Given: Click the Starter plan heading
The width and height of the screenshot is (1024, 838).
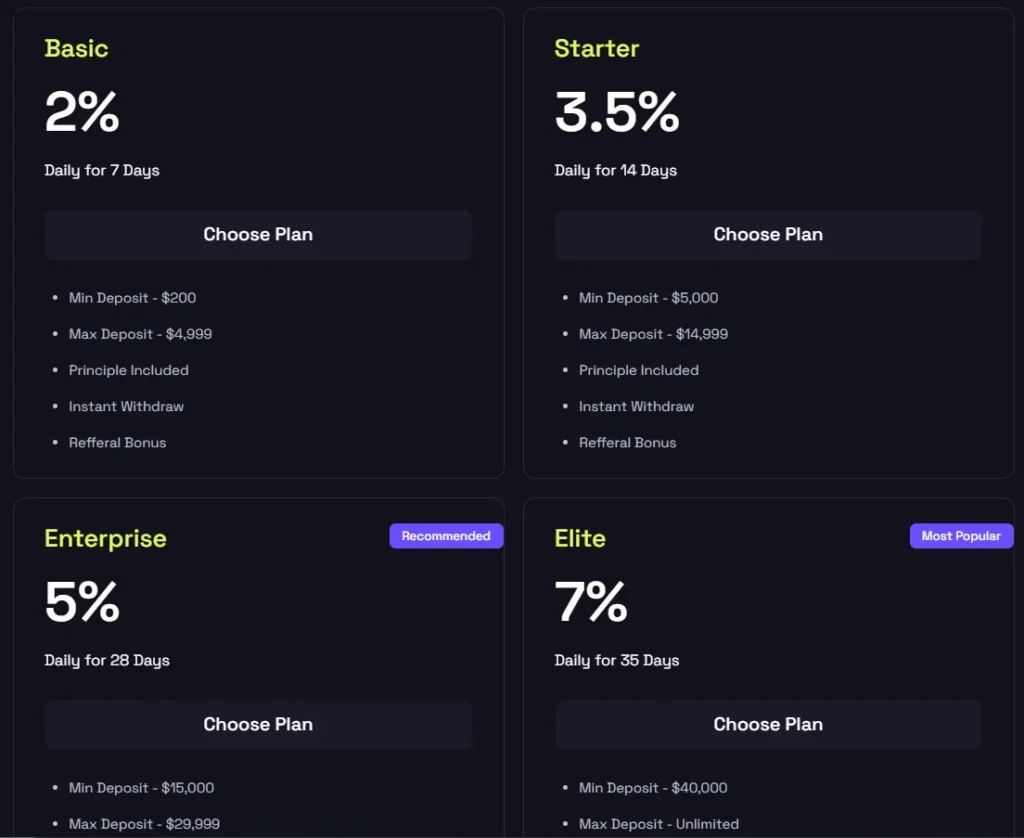Looking at the screenshot, I should 597,48.
